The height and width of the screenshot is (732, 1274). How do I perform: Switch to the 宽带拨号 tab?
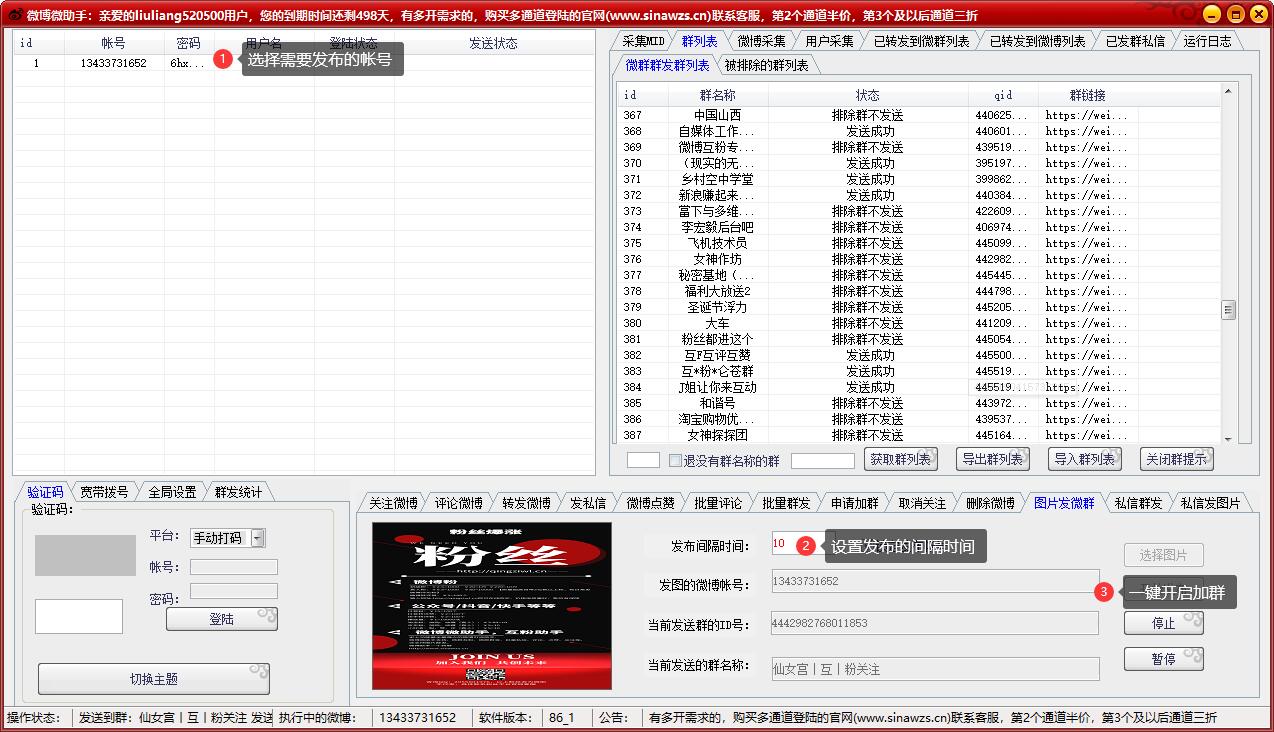coord(104,492)
